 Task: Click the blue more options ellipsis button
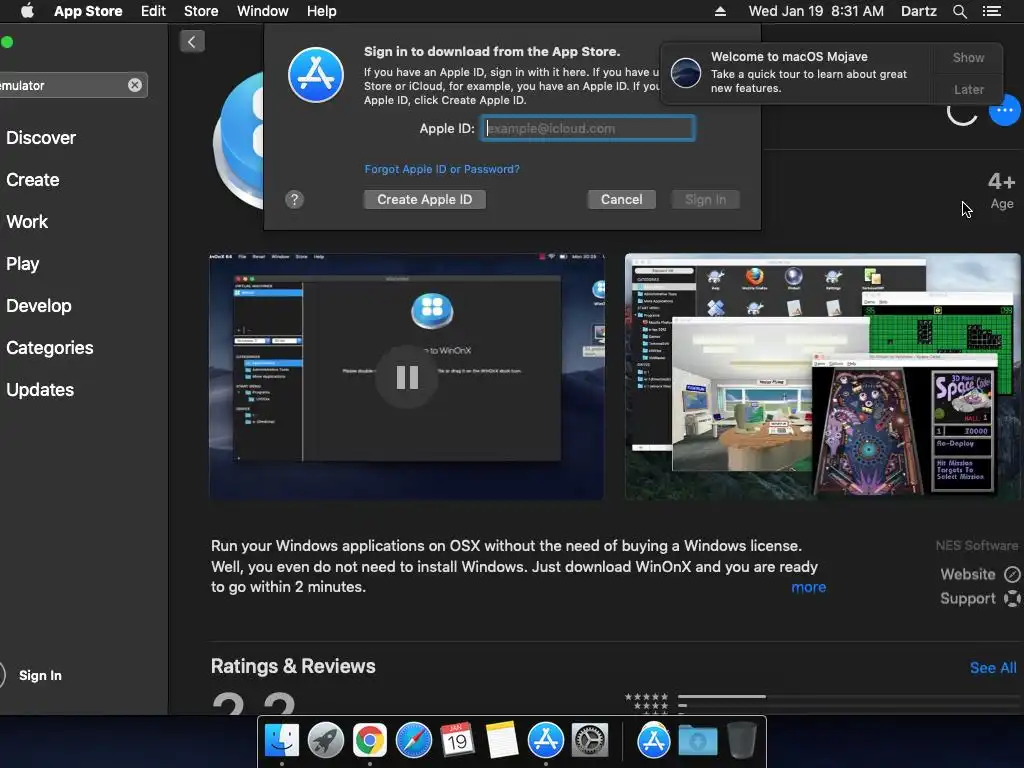click(x=1004, y=110)
